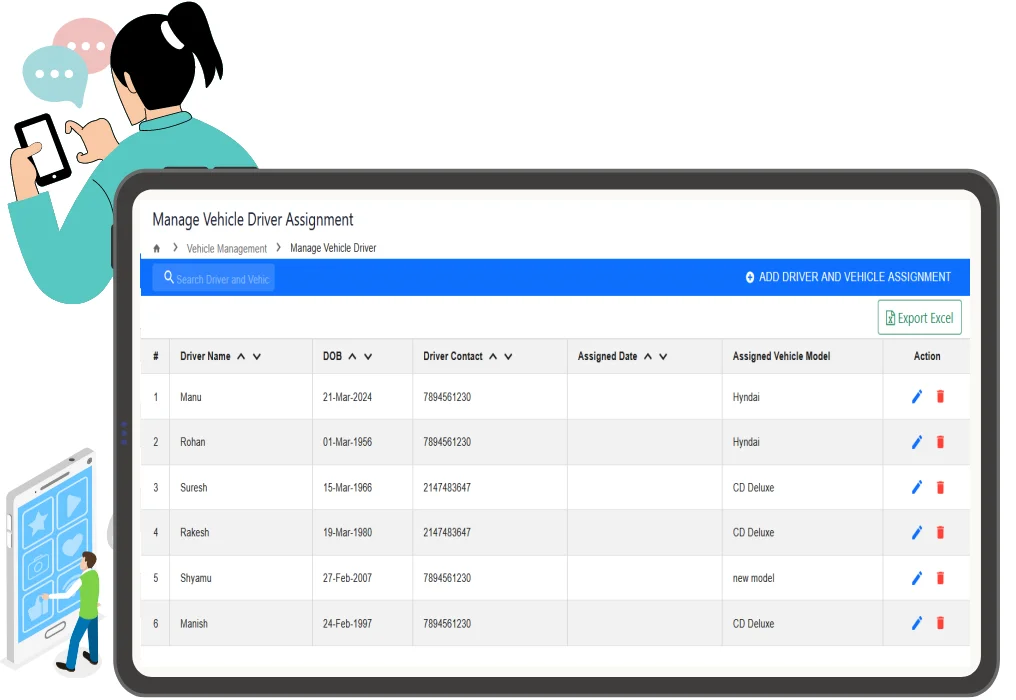The image size is (1016, 700).
Task: Click DOB 27-Feb-2007
Action: 347,578
